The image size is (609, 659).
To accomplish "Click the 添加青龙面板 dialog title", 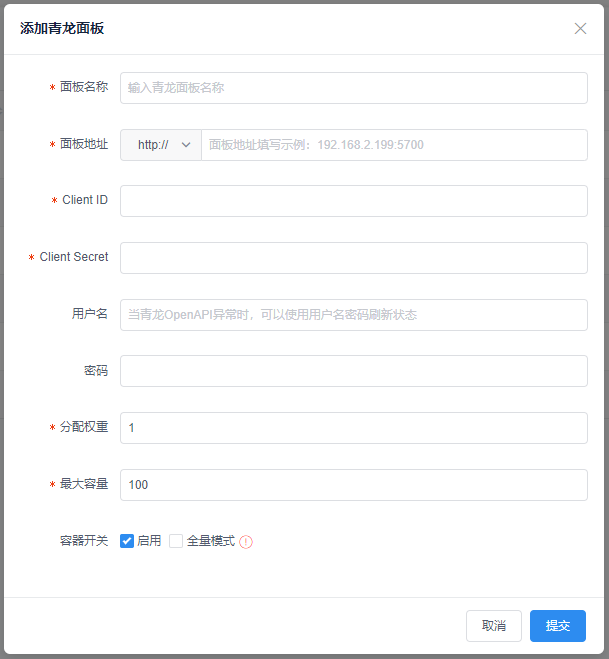I will click(x=62, y=29).
